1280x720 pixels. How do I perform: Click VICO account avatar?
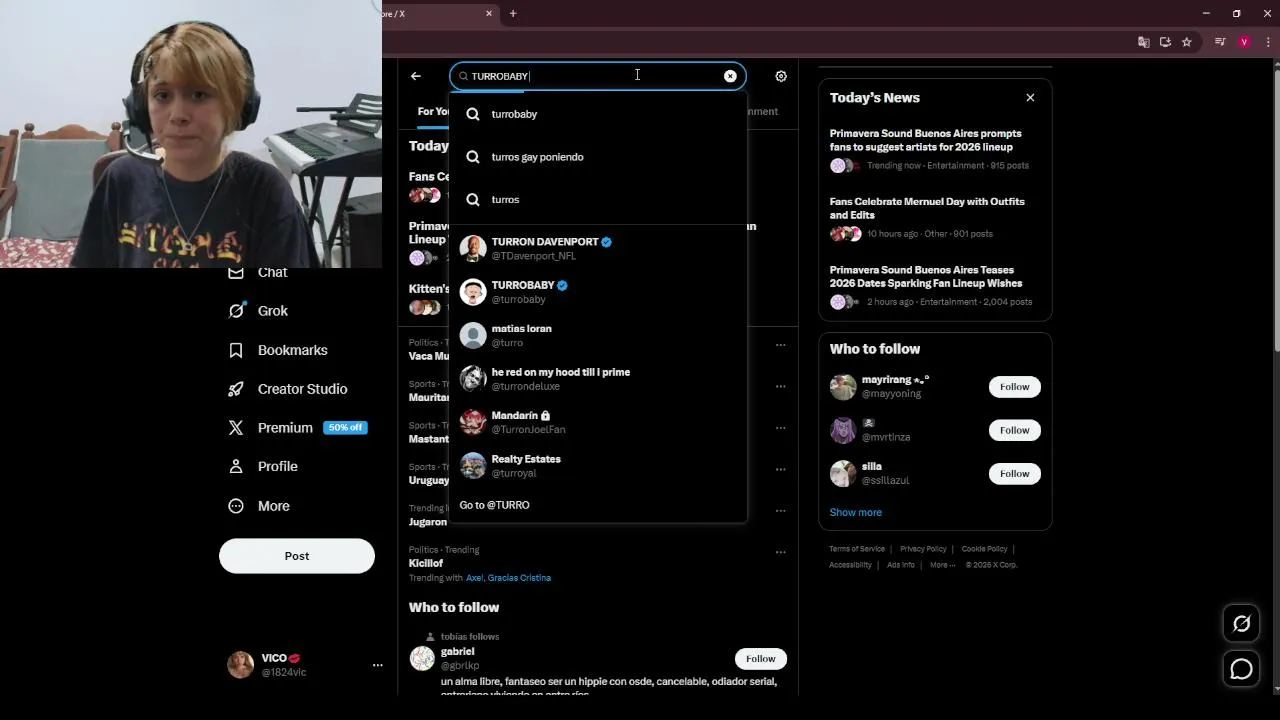click(x=241, y=665)
